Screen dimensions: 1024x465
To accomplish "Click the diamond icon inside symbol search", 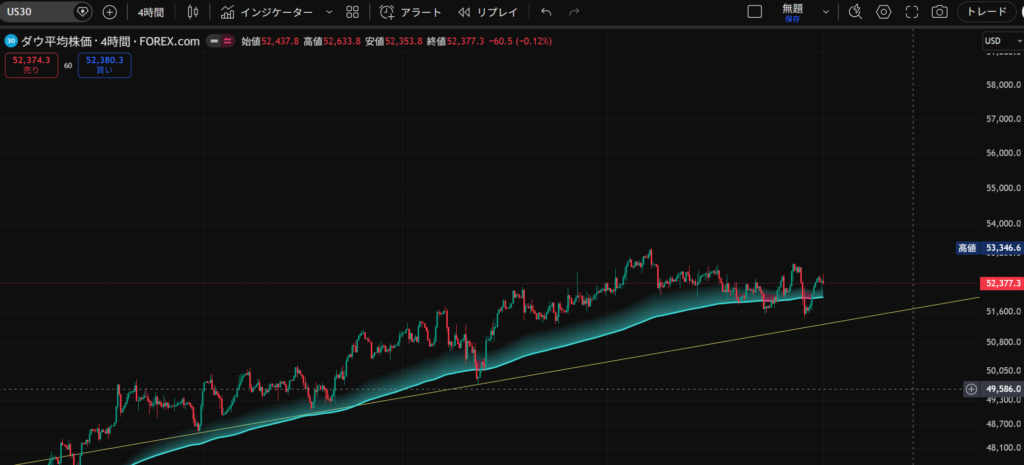I will (82, 12).
